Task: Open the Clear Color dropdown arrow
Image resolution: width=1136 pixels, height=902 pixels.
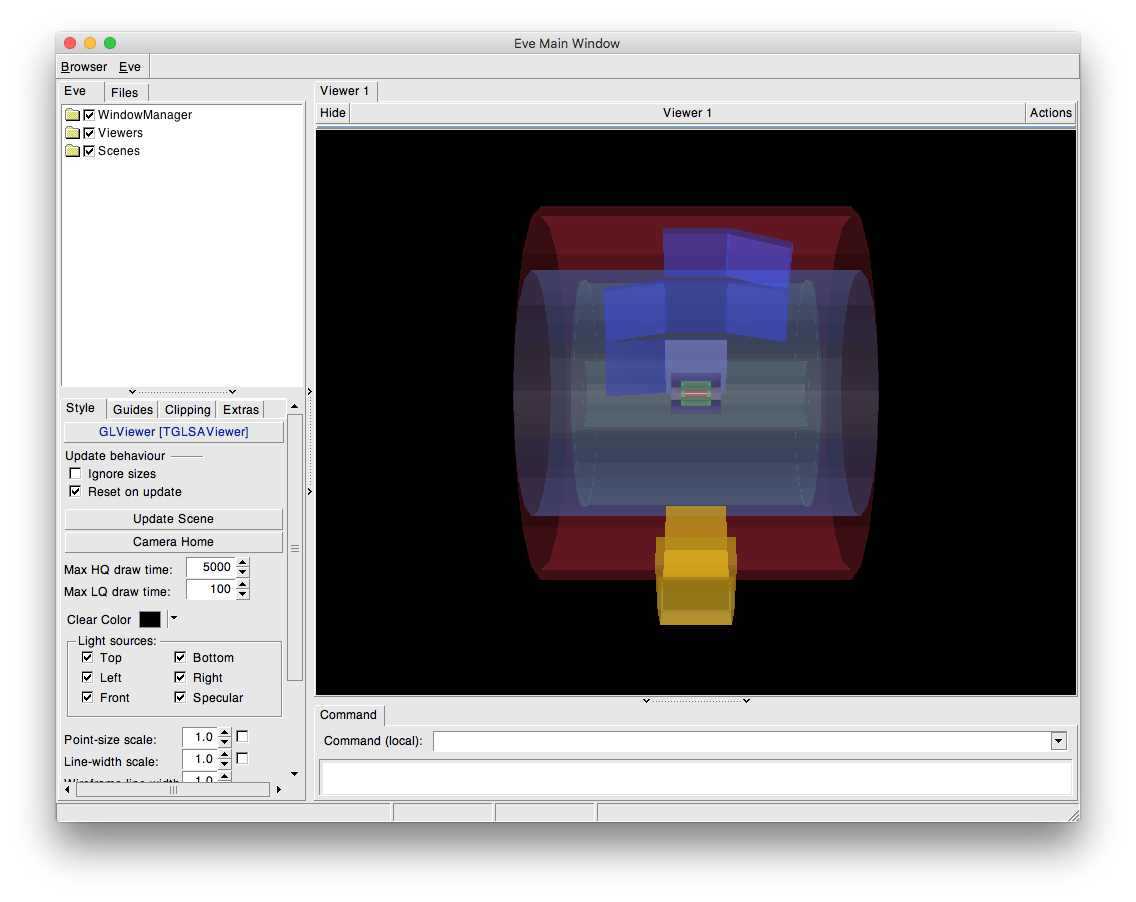Action: 172,619
